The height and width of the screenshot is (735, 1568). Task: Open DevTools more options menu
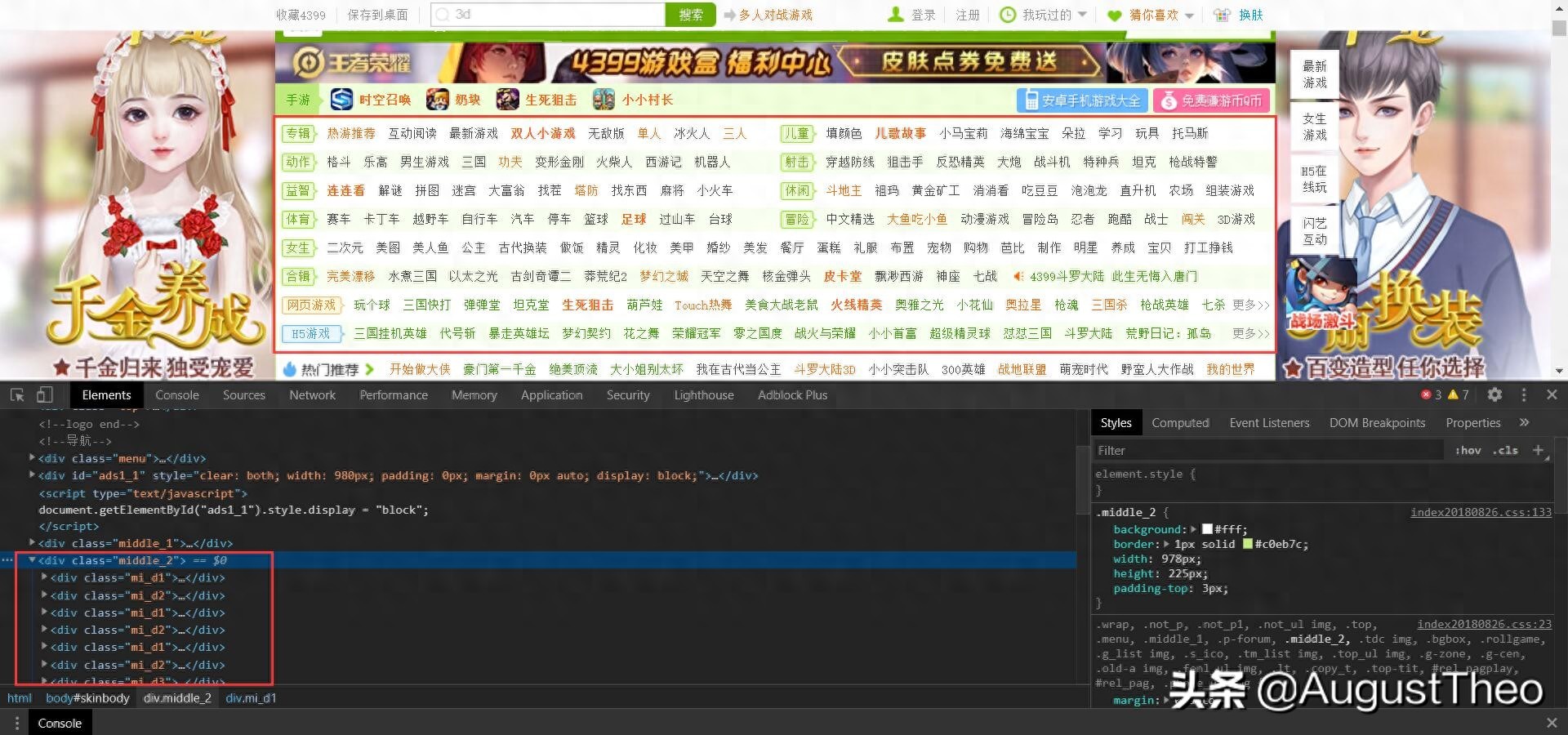[1524, 394]
